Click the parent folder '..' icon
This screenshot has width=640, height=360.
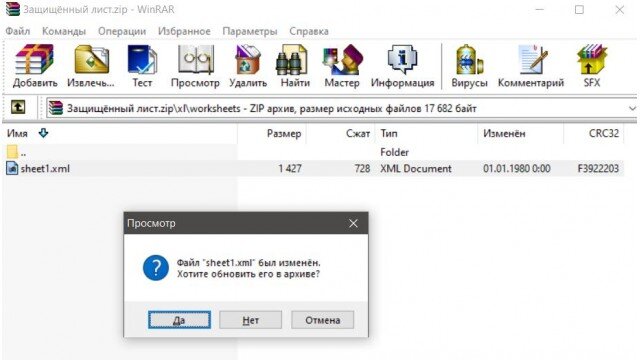point(12,152)
